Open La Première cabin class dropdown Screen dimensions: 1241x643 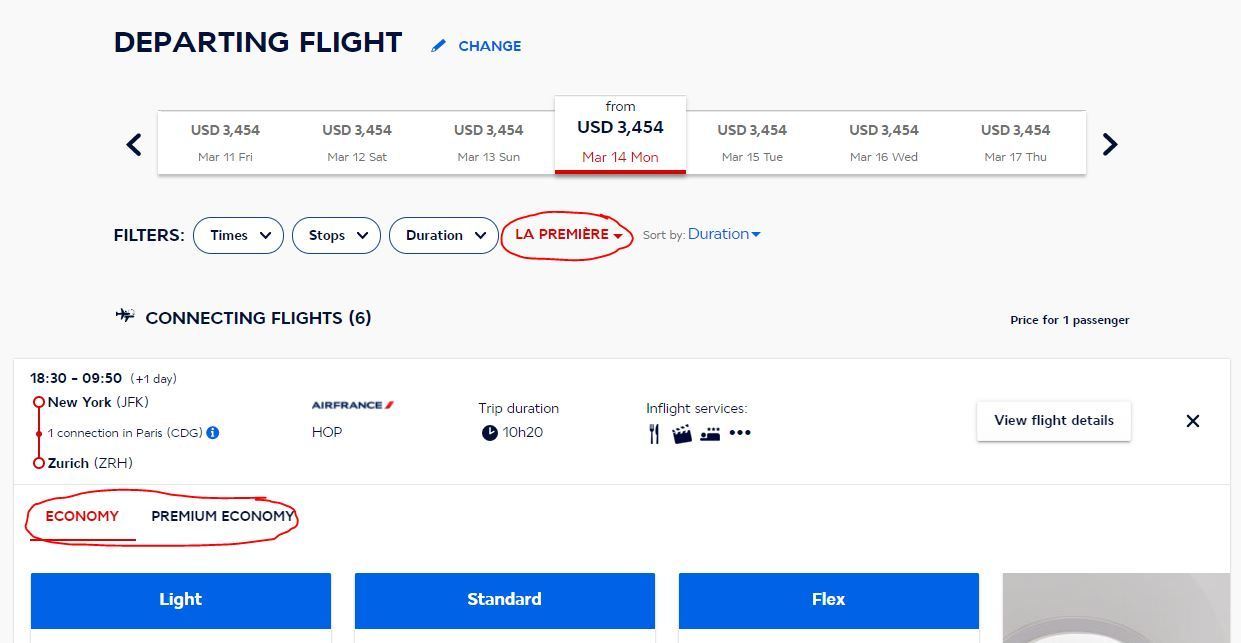click(568, 234)
